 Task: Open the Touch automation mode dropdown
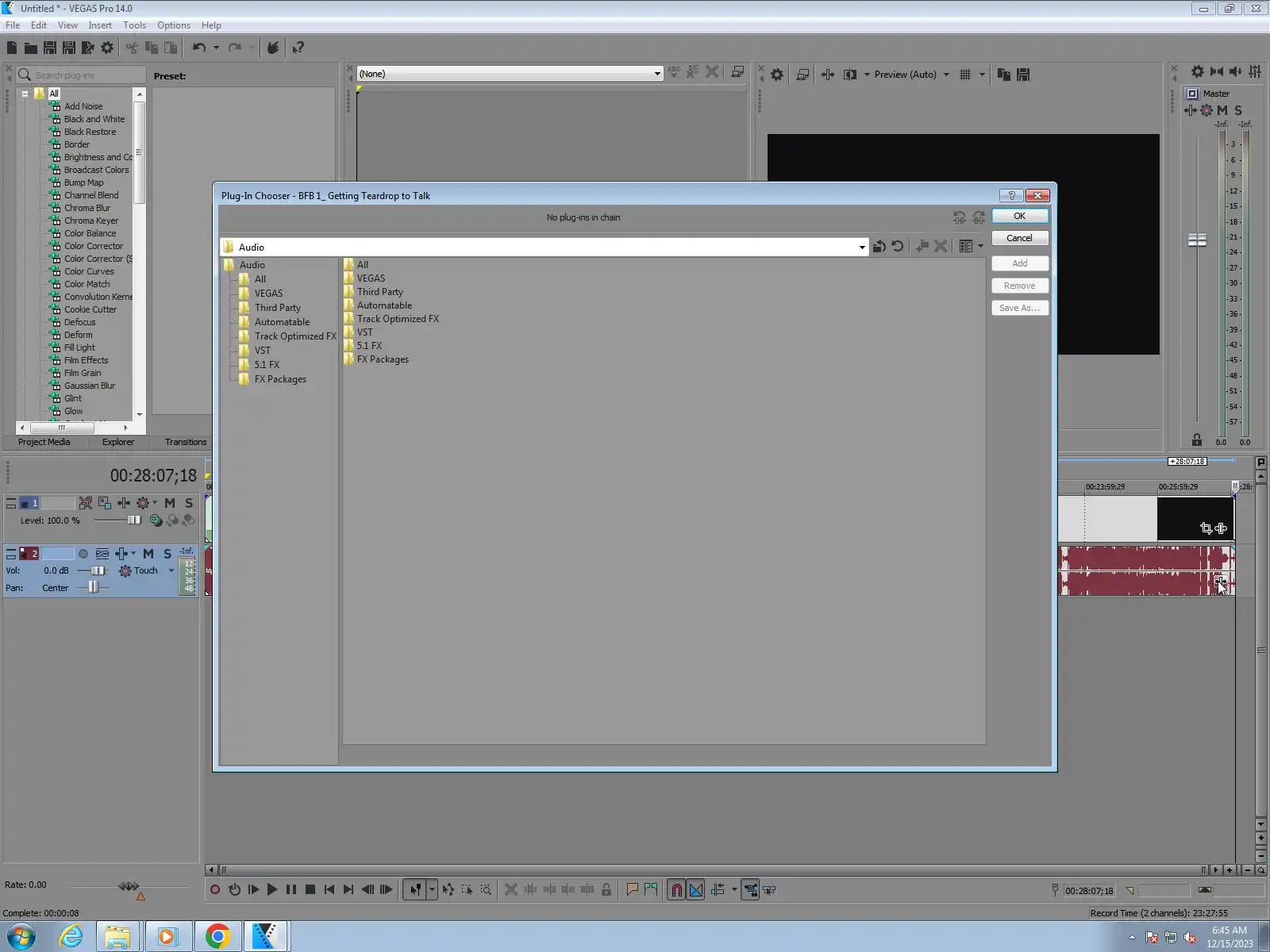coord(171,570)
